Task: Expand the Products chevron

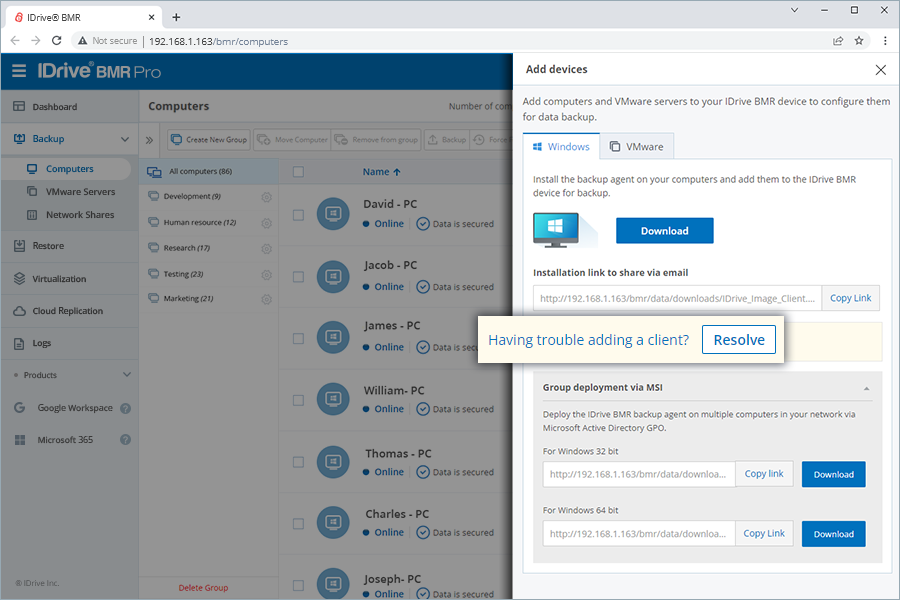Action: 127,375
